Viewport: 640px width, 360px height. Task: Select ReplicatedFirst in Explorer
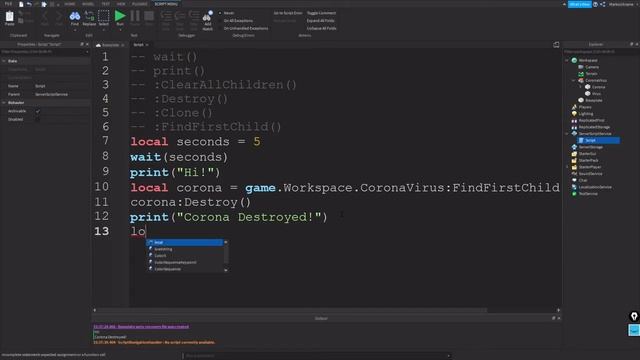(588, 120)
